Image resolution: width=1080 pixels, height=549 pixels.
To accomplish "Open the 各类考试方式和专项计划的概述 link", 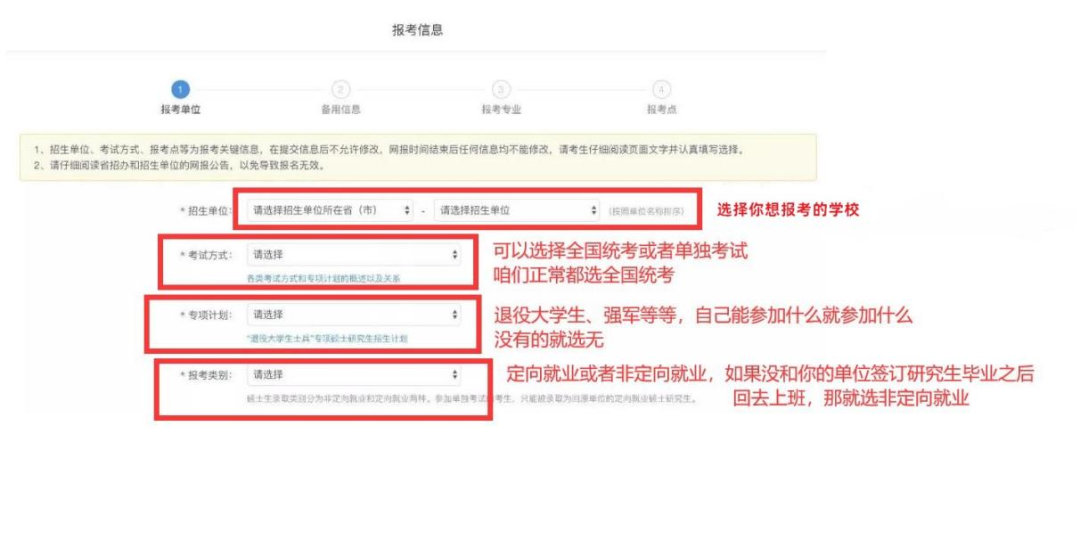I will click(x=323, y=278).
